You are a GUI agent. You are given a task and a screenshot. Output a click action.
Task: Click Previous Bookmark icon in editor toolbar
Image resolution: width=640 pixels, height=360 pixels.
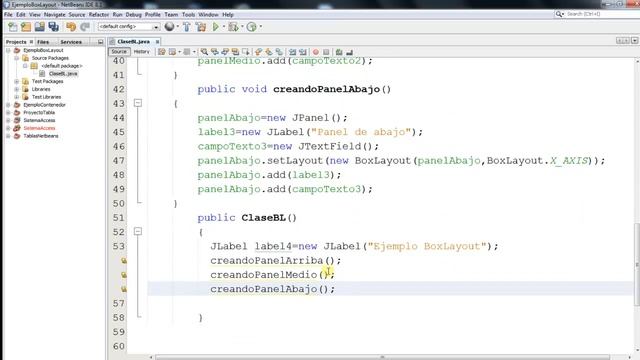click(x=258, y=52)
